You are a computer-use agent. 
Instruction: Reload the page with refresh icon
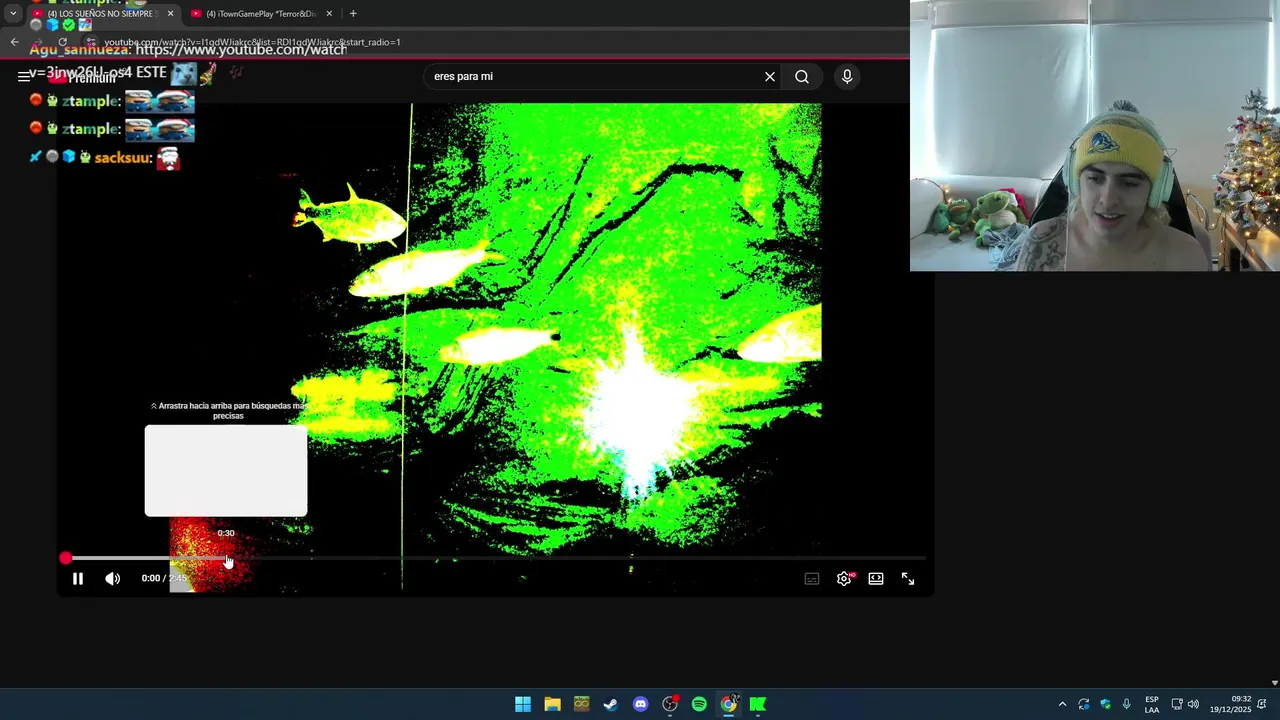click(62, 42)
